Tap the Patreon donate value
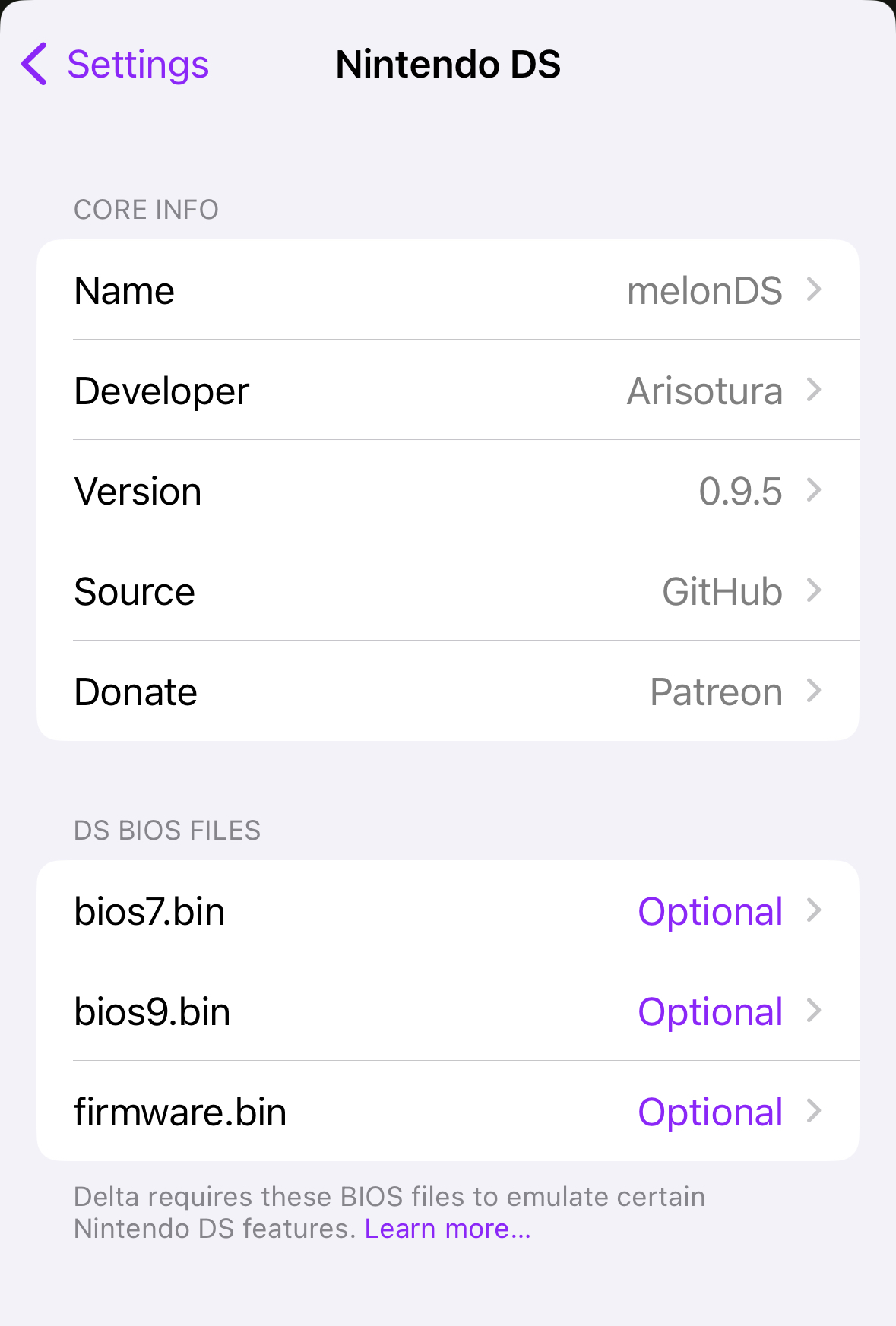The image size is (896, 1326). (x=716, y=691)
